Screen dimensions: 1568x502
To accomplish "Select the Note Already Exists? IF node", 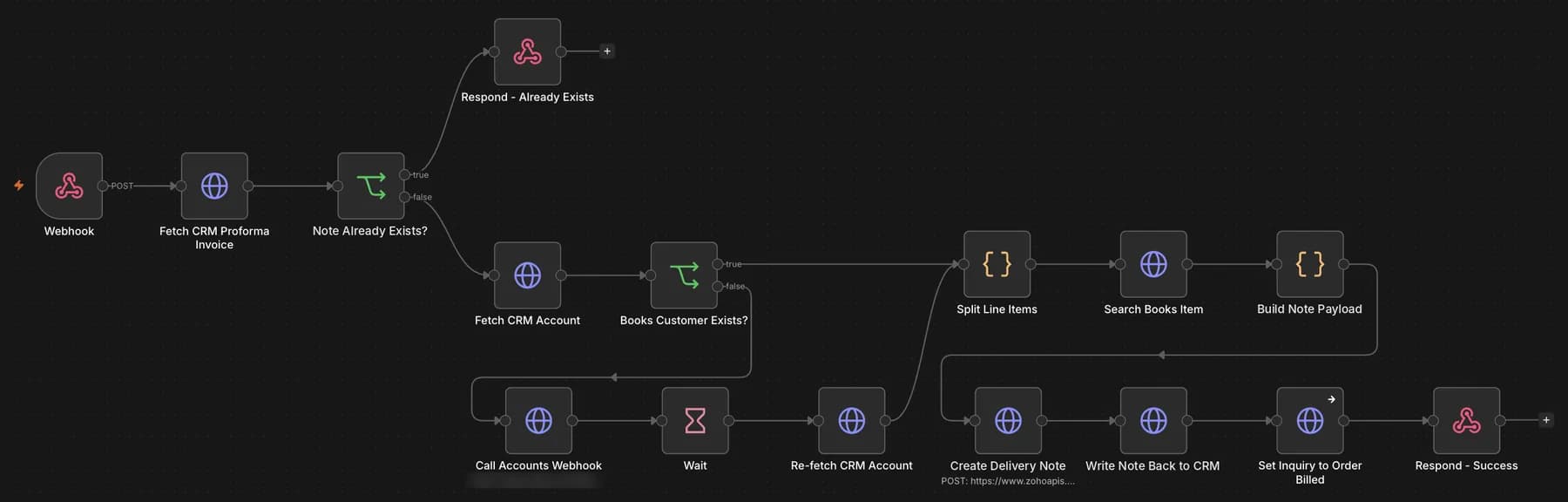I will (x=370, y=186).
